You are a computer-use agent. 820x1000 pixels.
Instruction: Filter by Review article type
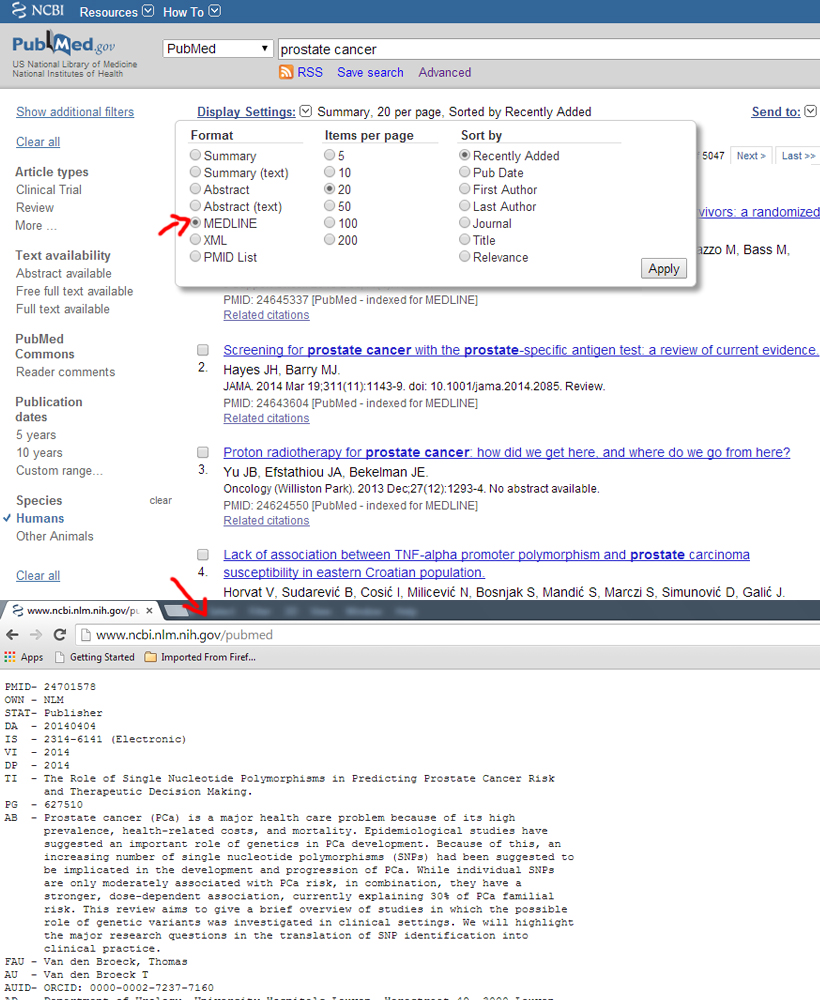click(x=35, y=208)
